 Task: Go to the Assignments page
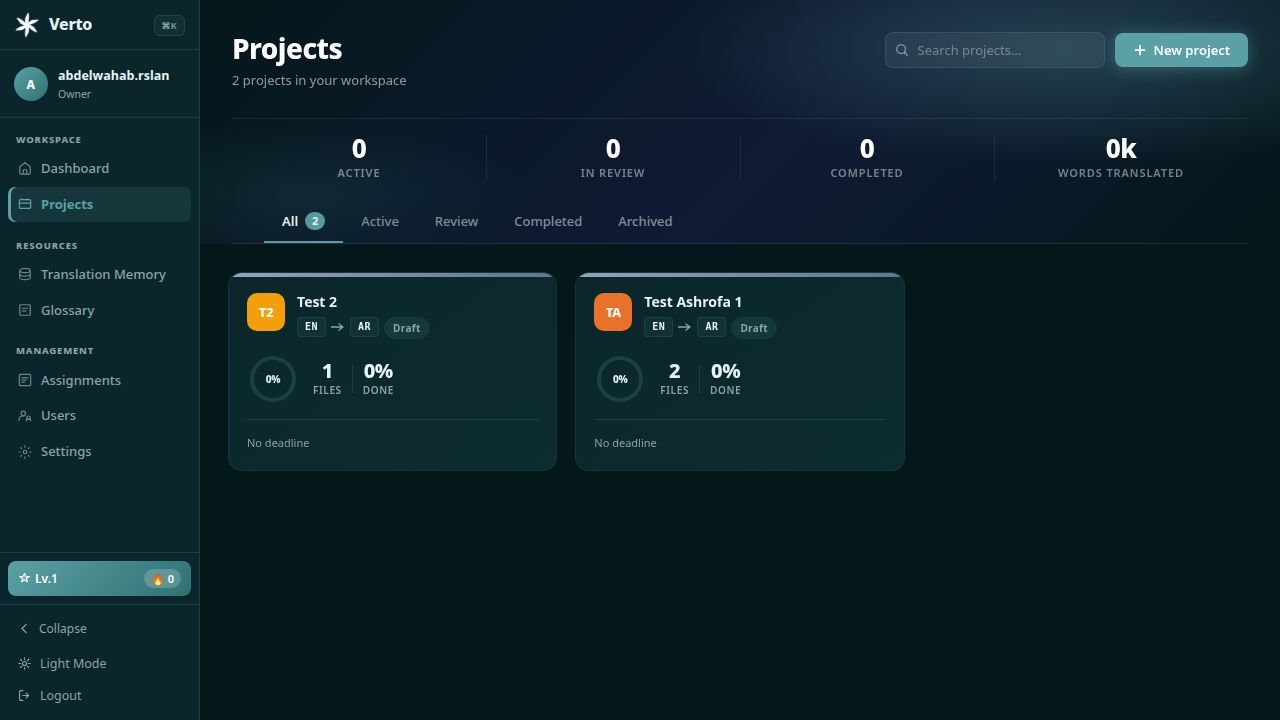coord(100,380)
